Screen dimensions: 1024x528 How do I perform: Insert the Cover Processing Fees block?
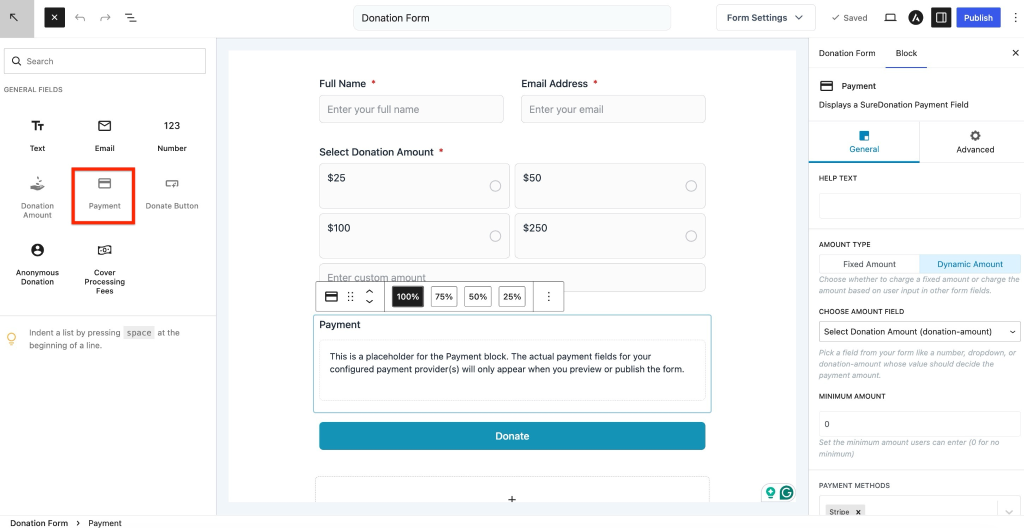pyautogui.click(x=104, y=269)
